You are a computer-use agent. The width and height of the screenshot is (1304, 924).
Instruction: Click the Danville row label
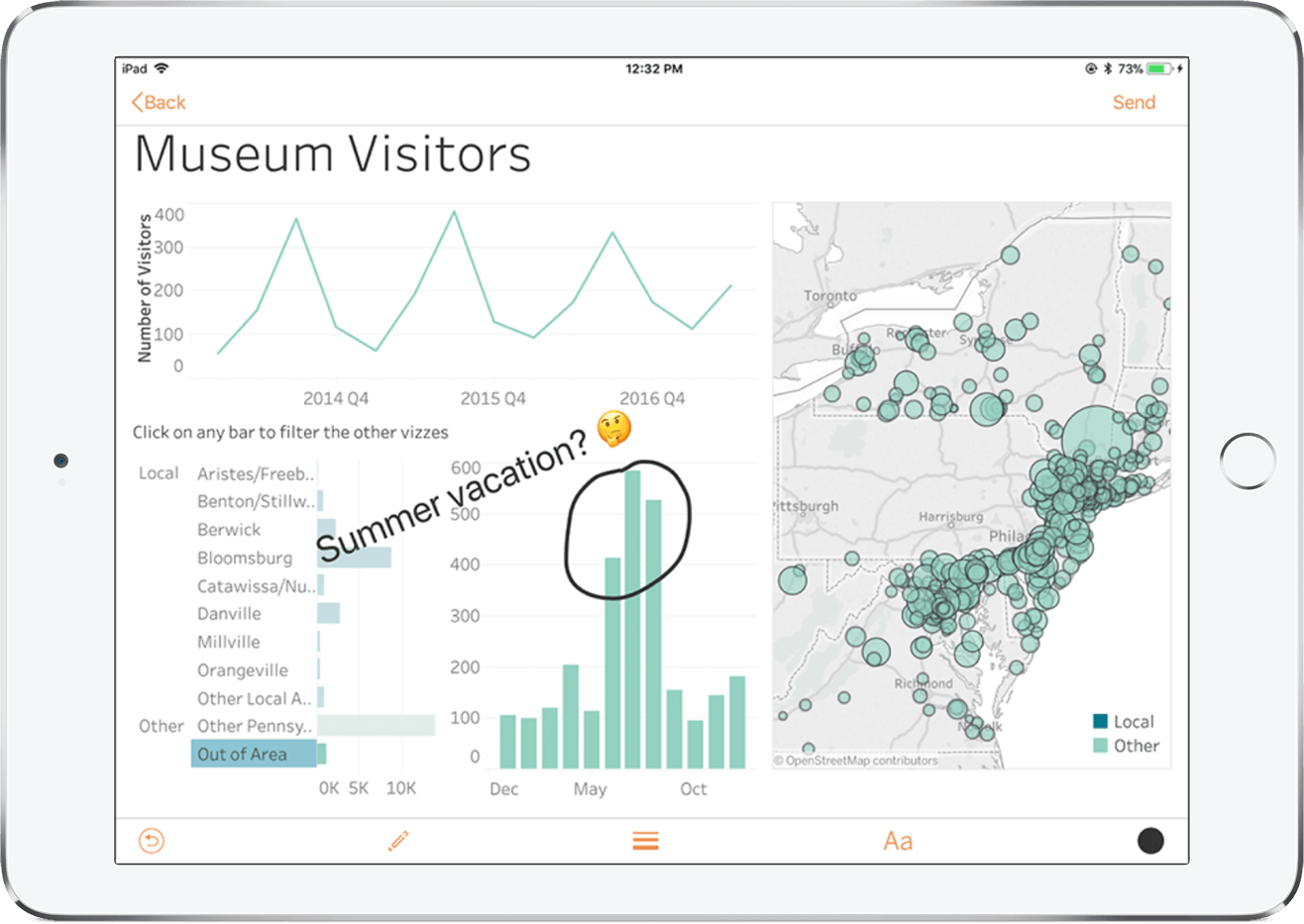click(229, 614)
